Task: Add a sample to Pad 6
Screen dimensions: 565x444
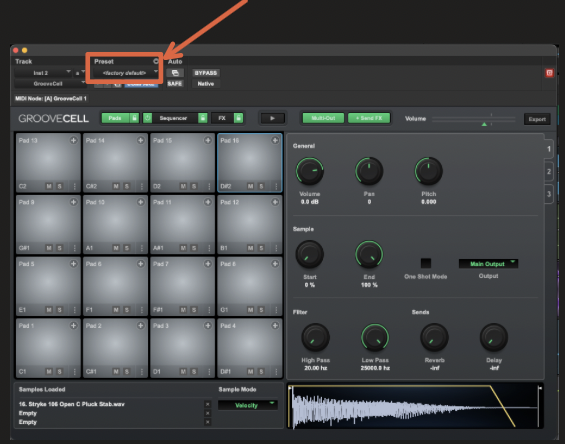Action: pos(141,264)
